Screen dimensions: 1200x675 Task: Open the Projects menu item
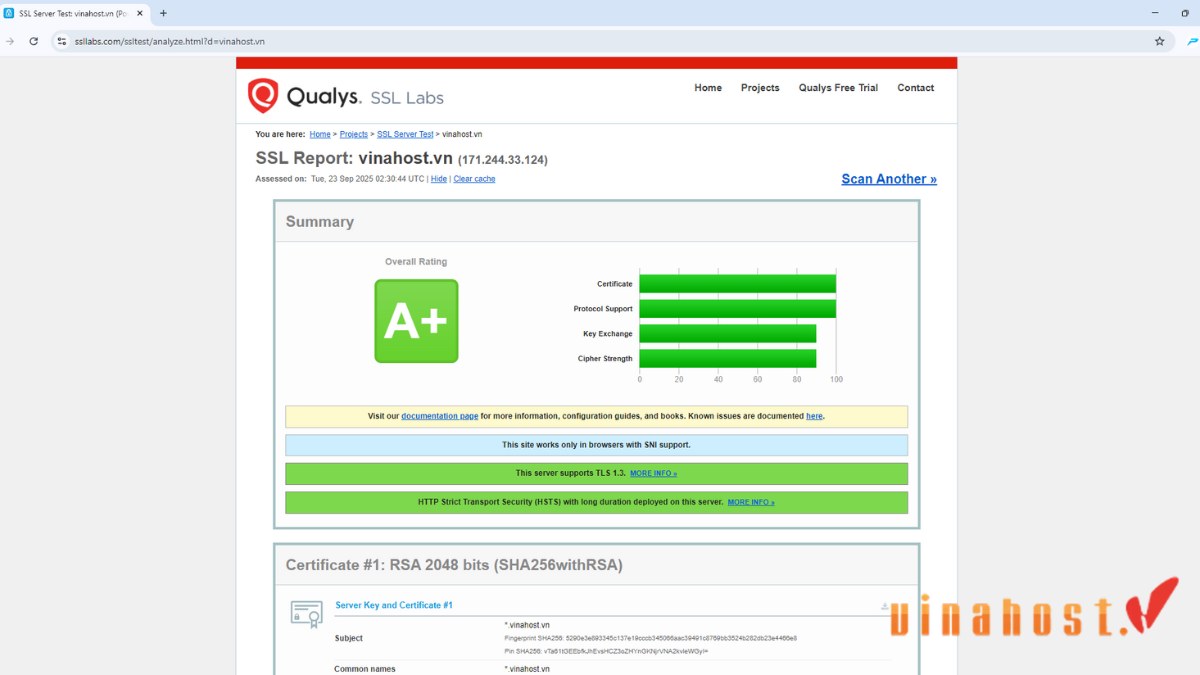pos(759,88)
